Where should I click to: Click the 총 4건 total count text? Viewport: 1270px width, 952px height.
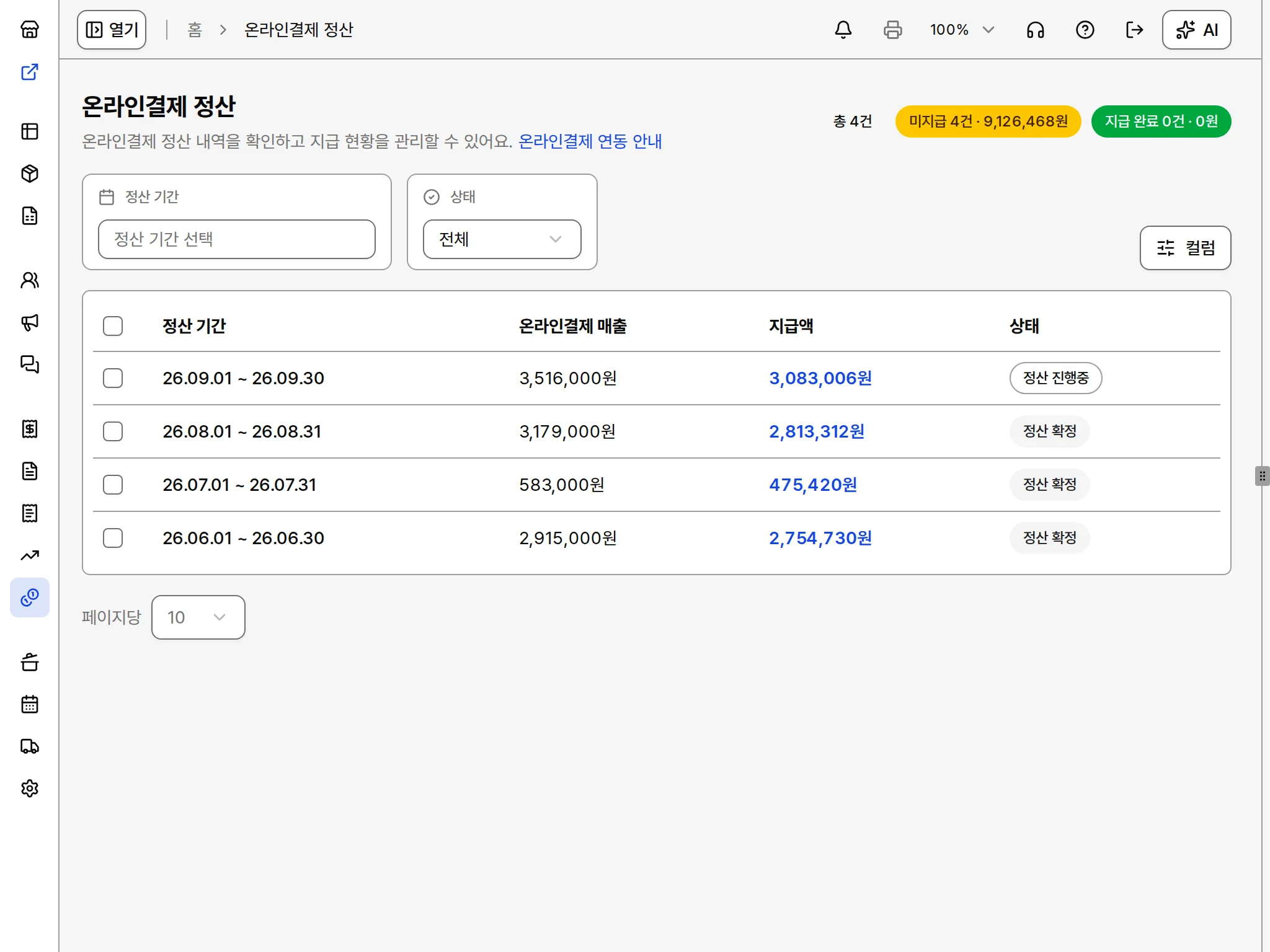(x=853, y=121)
